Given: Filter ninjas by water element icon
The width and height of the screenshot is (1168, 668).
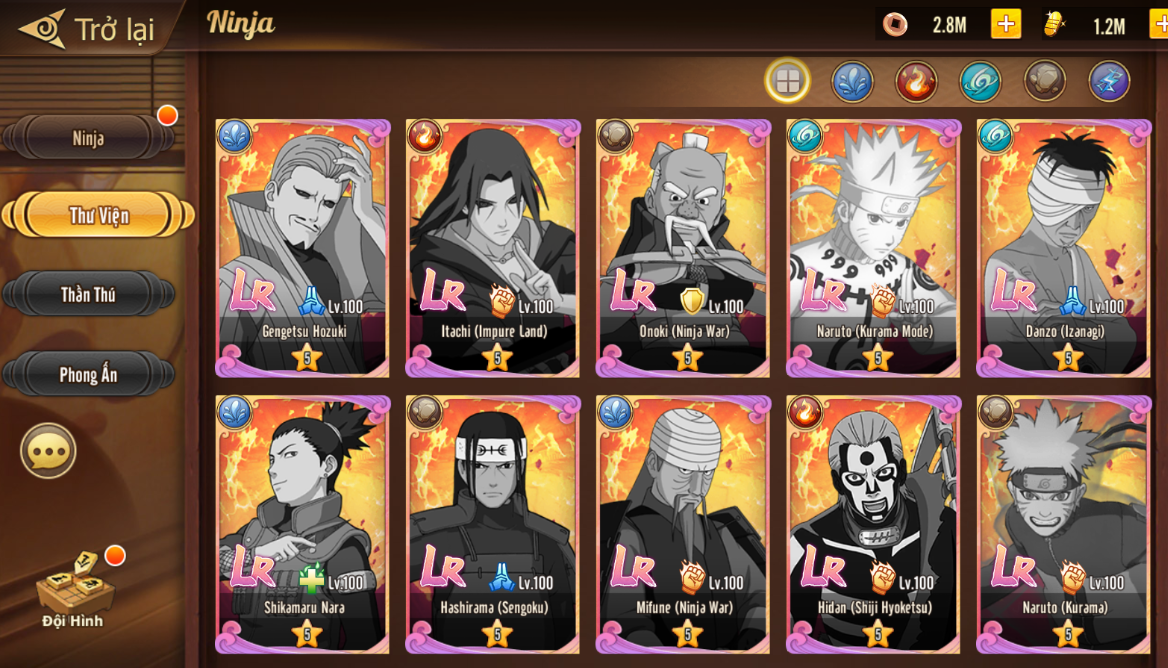Looking at the screenshot, I should tap(852, 80).
